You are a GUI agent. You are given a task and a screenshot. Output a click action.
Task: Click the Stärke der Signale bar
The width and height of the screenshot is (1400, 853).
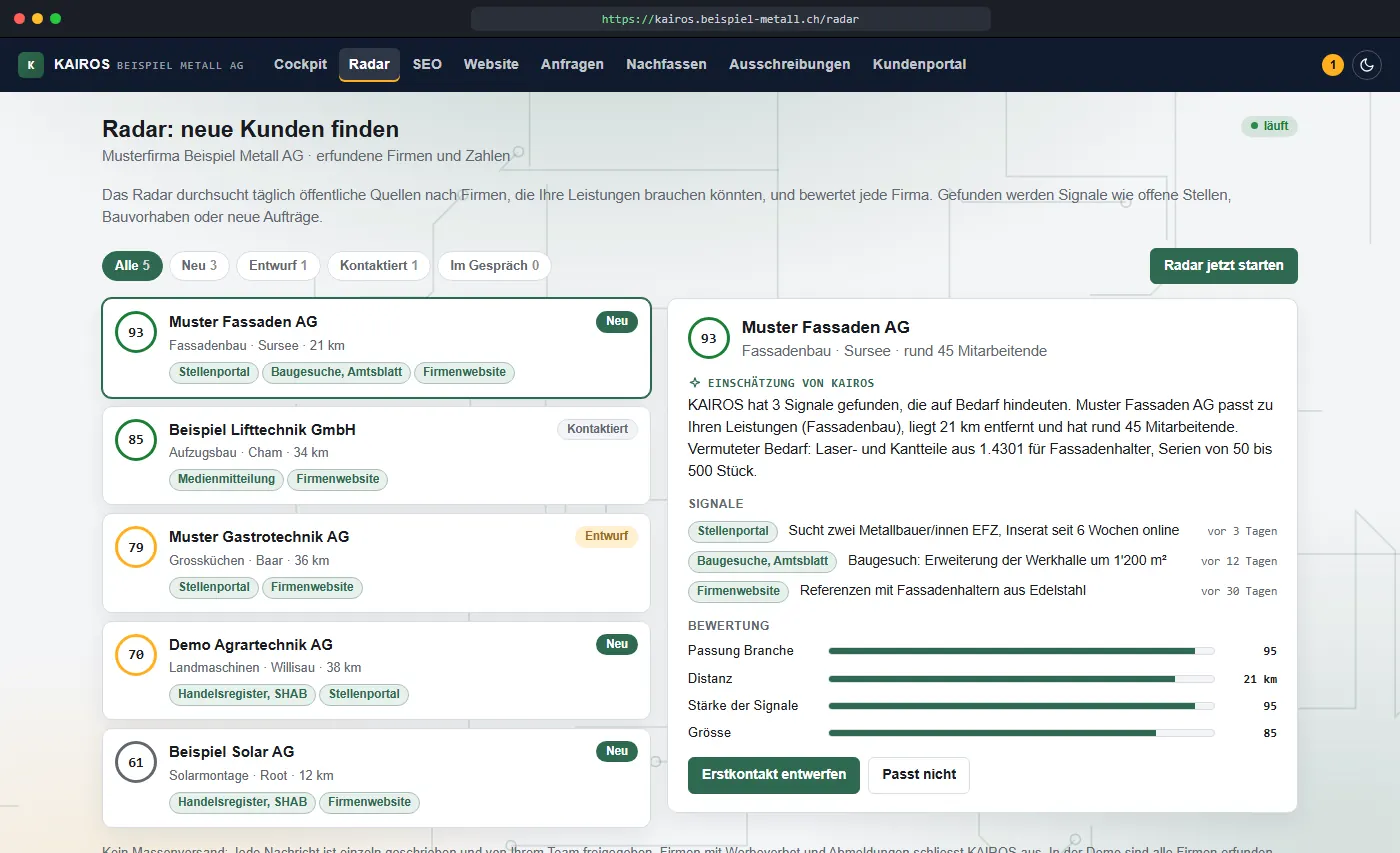tap(1021, 706)
